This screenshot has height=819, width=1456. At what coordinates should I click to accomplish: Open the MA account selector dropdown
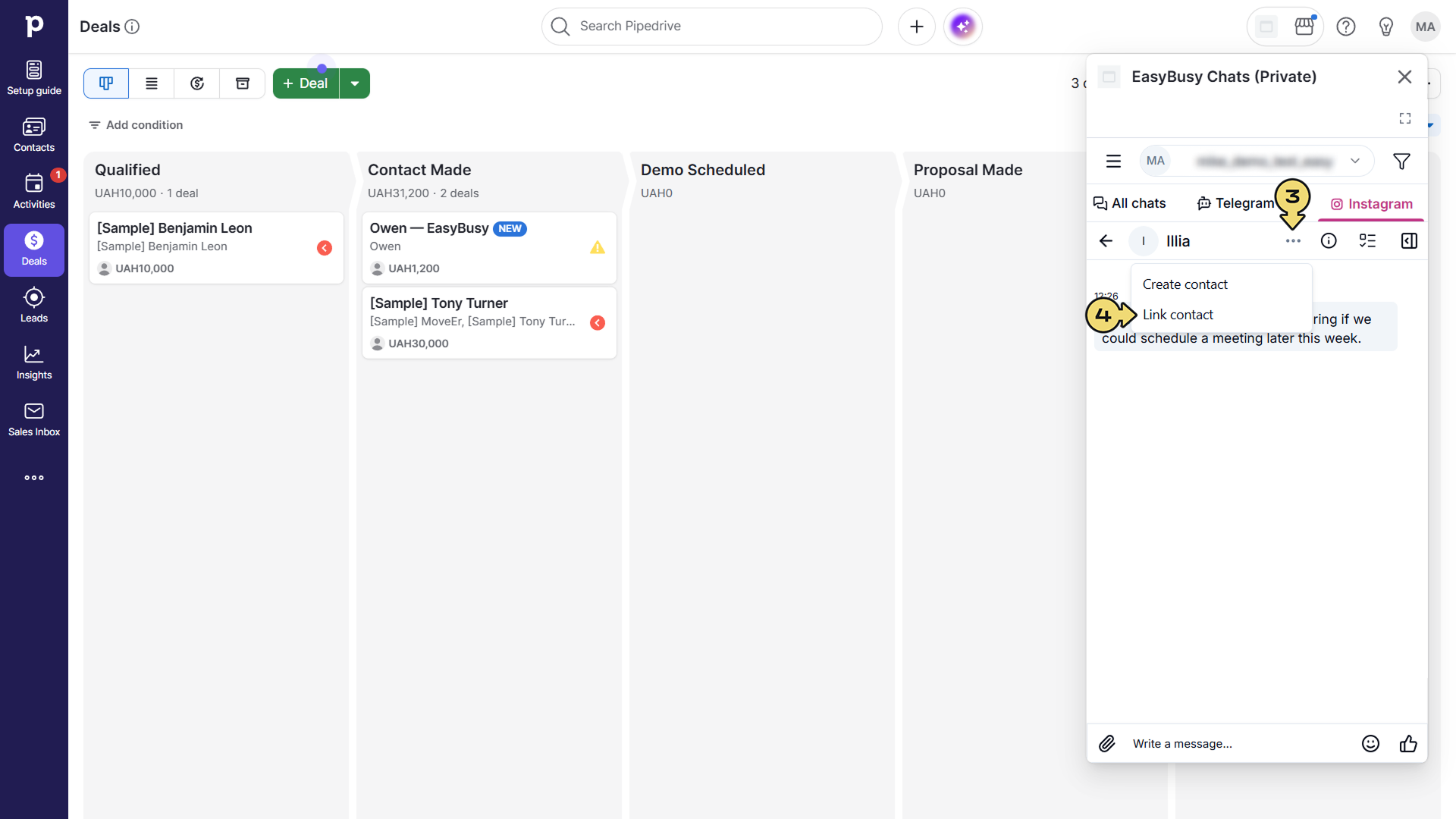1257,161
